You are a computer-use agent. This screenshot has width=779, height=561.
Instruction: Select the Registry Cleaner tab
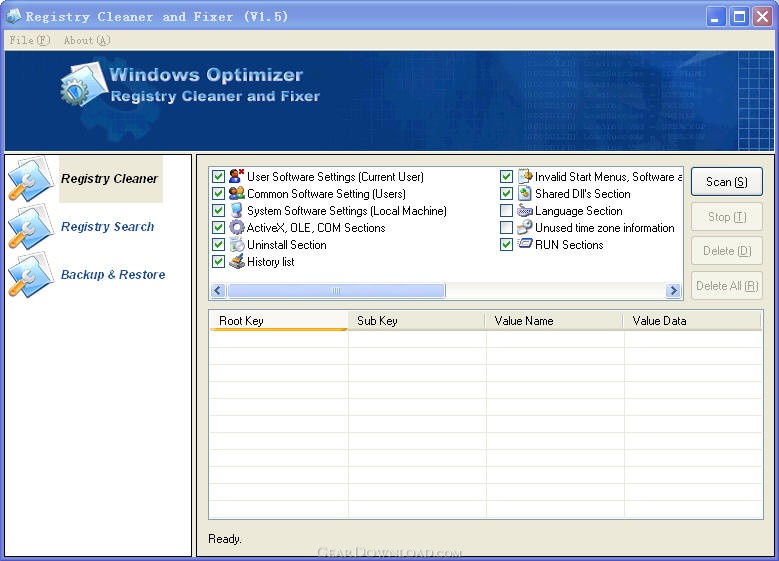click(110, 179)
